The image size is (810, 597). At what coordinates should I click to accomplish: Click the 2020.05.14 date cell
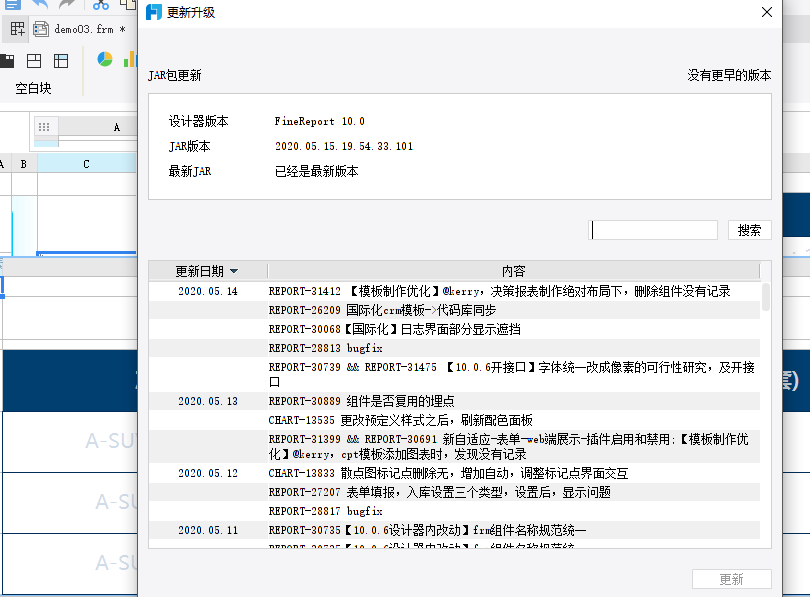(x=208, y=291)
